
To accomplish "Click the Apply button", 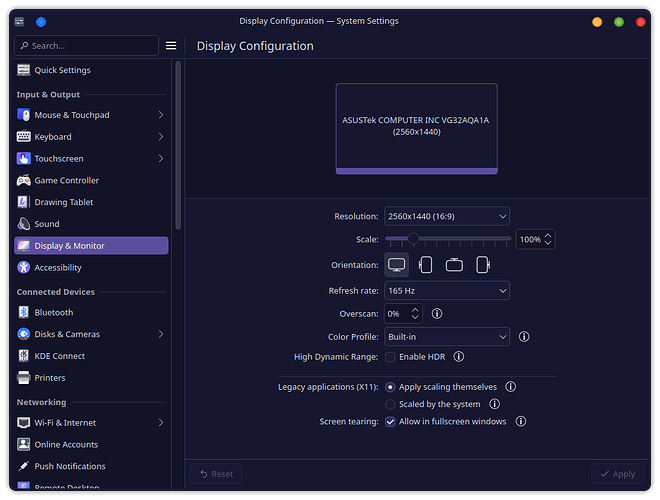I will click(x=617, y=474).
